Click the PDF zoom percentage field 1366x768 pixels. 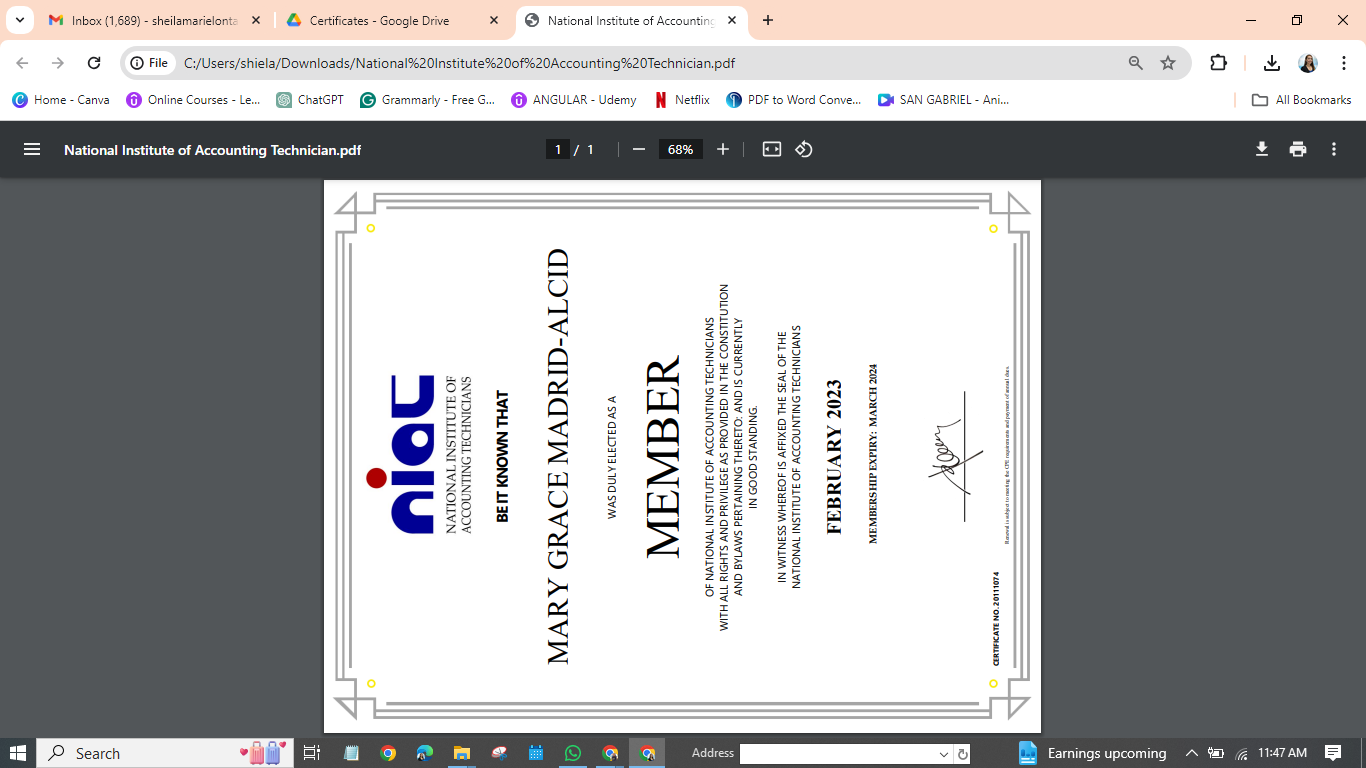[x=680, y=149]
